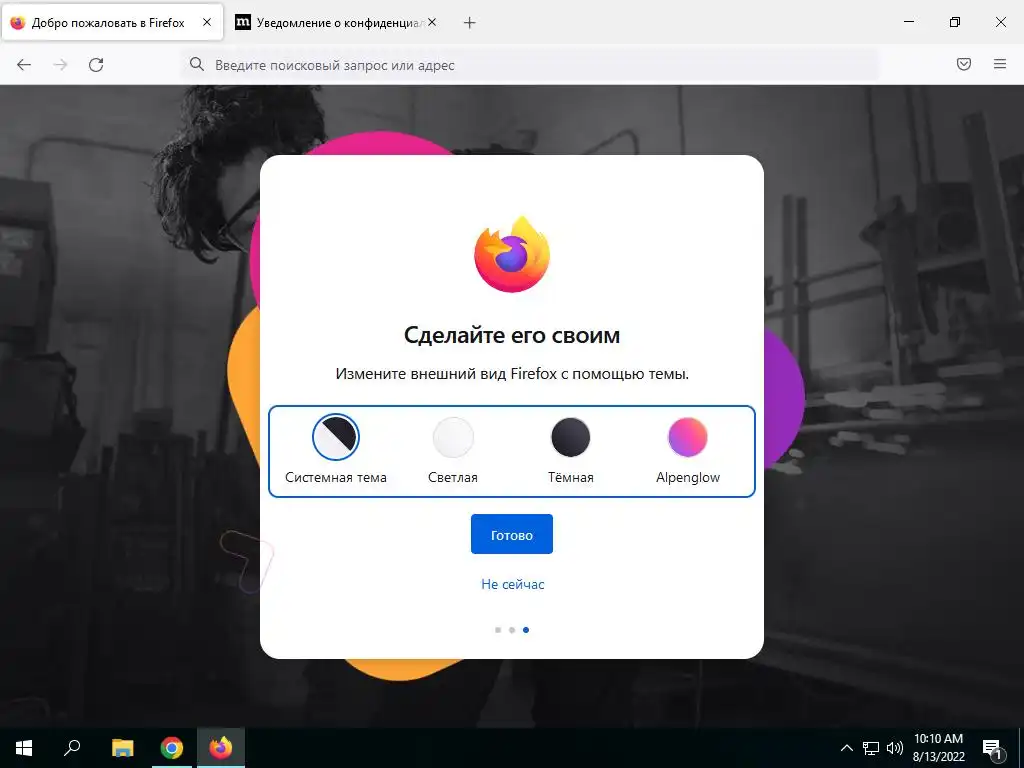Click the Не сейчас link
Viewport: 1024px width, 768px height.
coord(513,584)
